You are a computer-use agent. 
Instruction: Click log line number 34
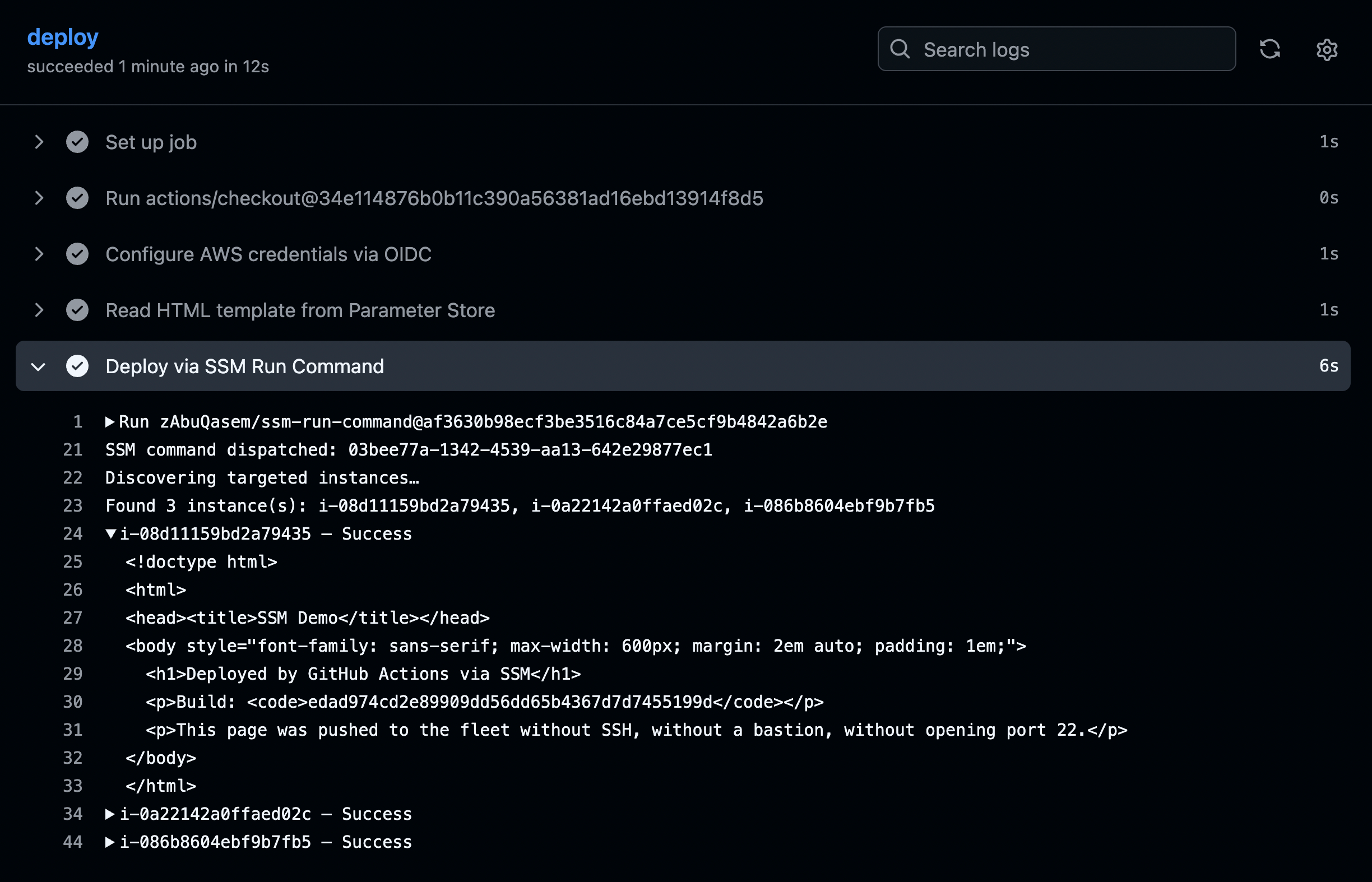(73, 815)
